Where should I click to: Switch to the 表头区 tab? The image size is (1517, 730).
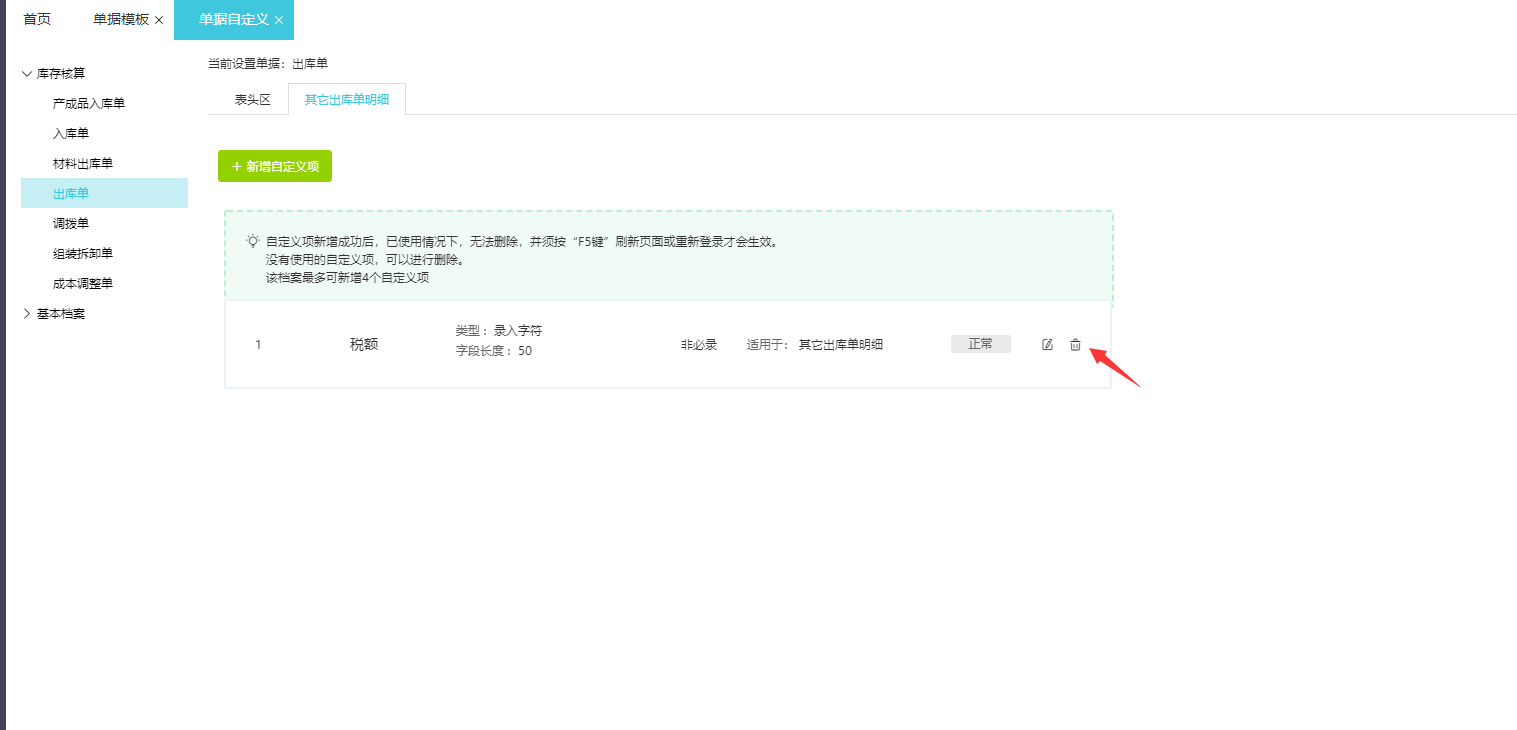pyautogui.click(x=249, y=98)
